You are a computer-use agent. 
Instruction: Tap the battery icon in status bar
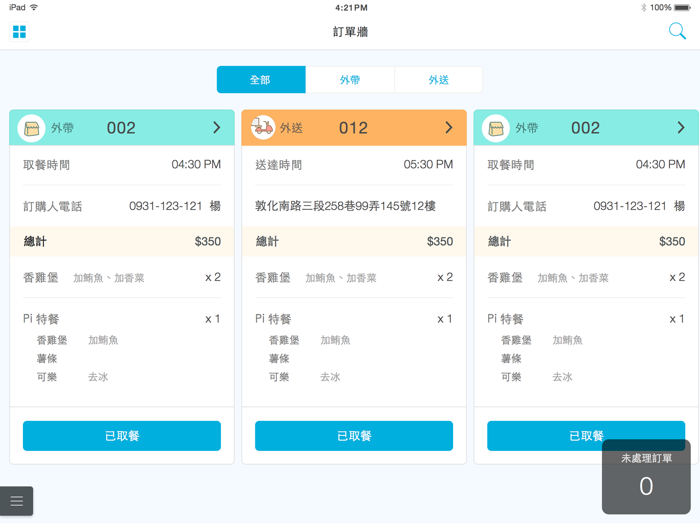682,7
